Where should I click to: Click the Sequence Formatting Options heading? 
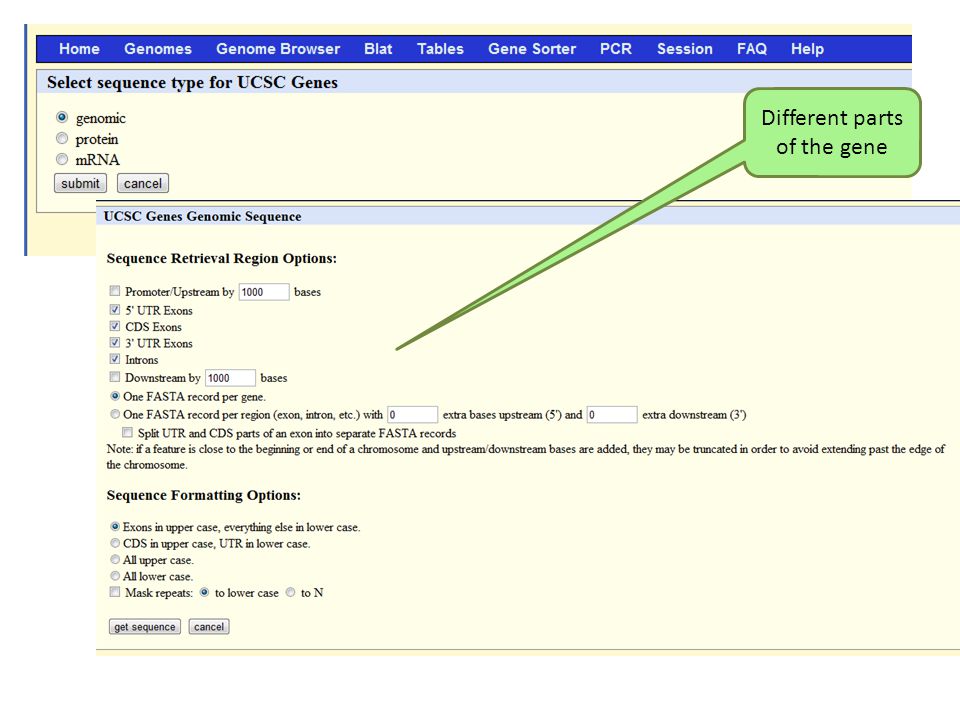[204, 495]
